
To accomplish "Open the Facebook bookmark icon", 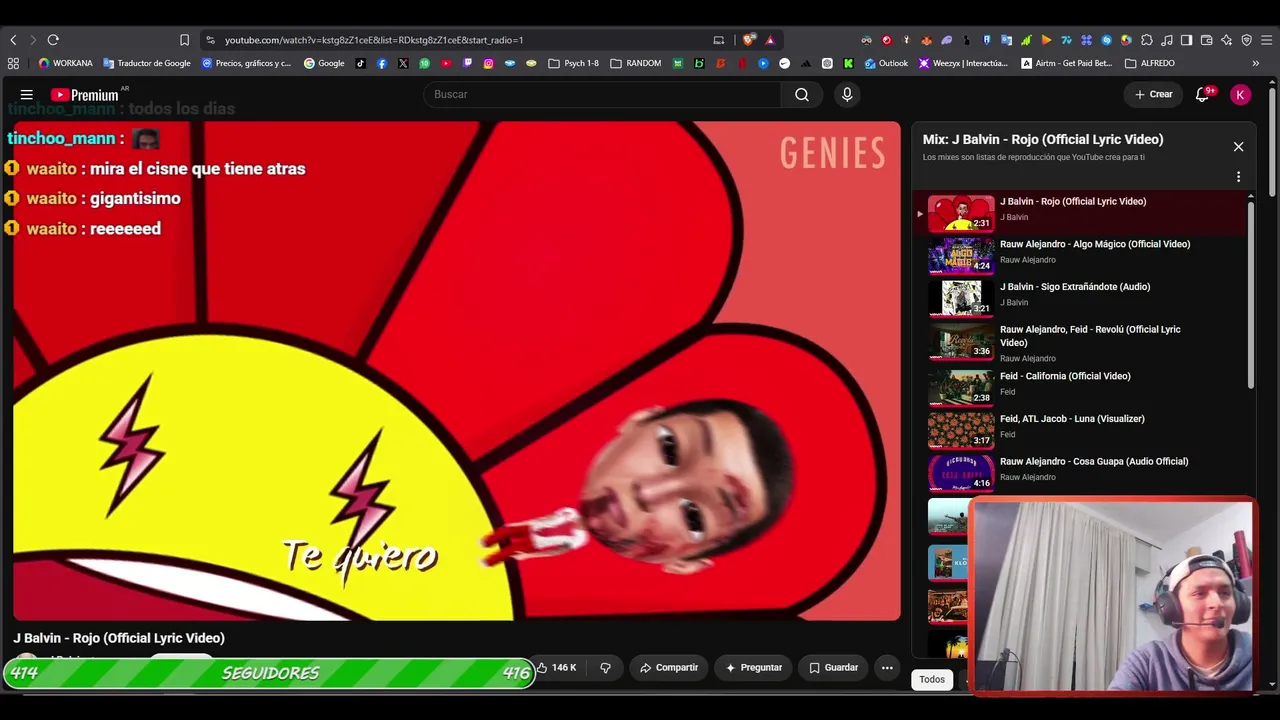I will pyautogui.click(x=382, y=63).
